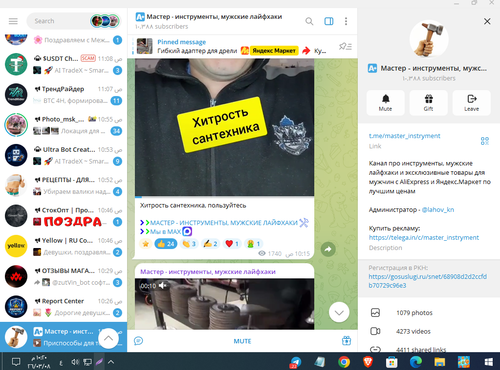Show the channel QR code icon
Screen dimensions: 500x370
pos(485,141)
